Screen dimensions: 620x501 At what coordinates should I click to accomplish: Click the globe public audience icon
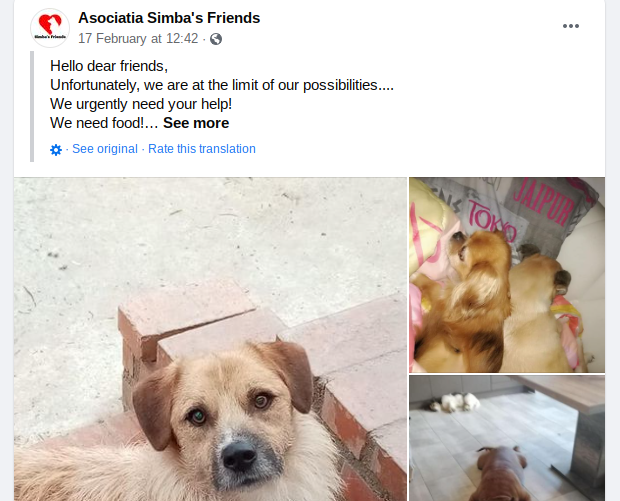(216, 39)
